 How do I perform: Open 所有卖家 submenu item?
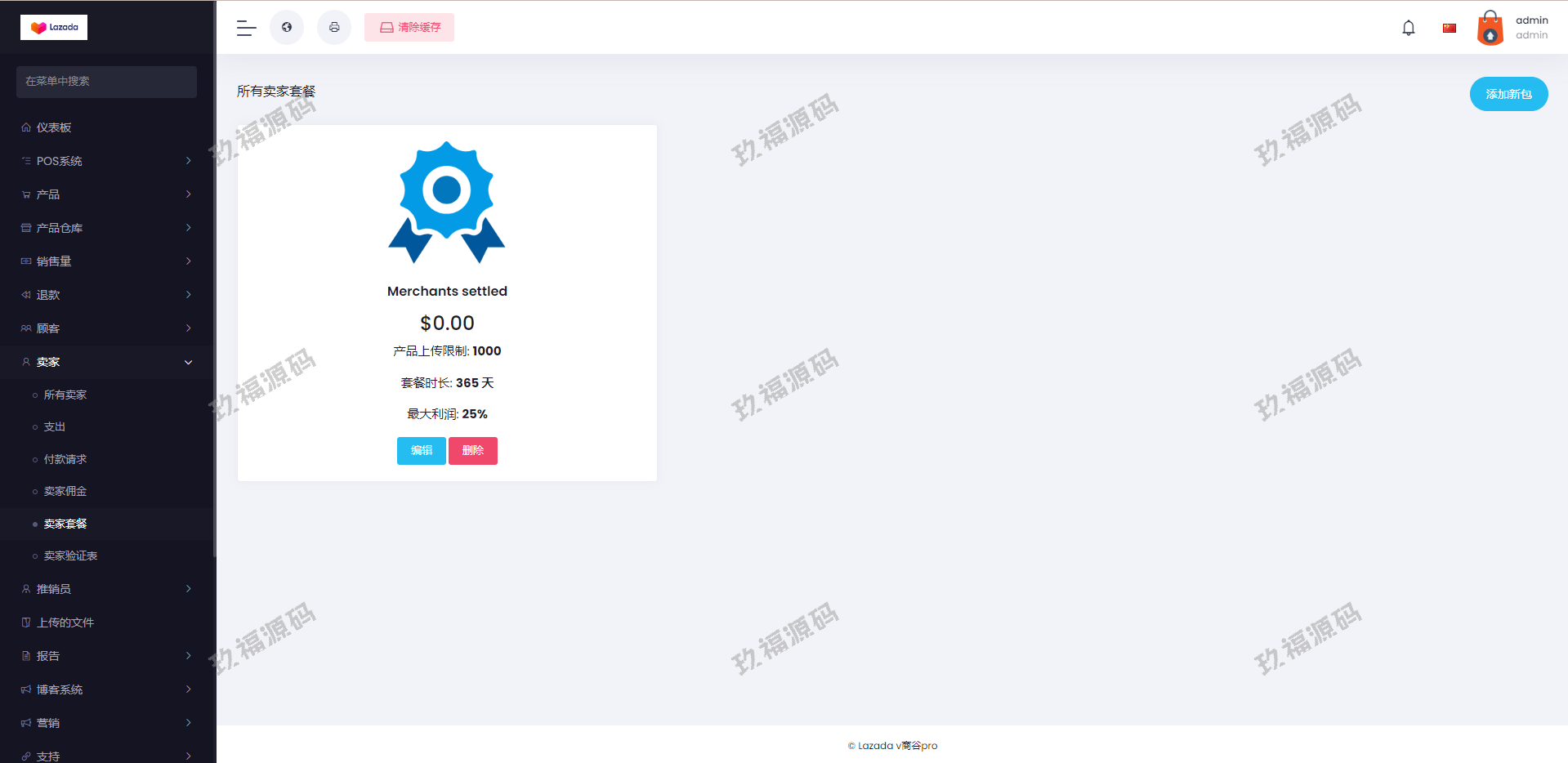[65, 395]
